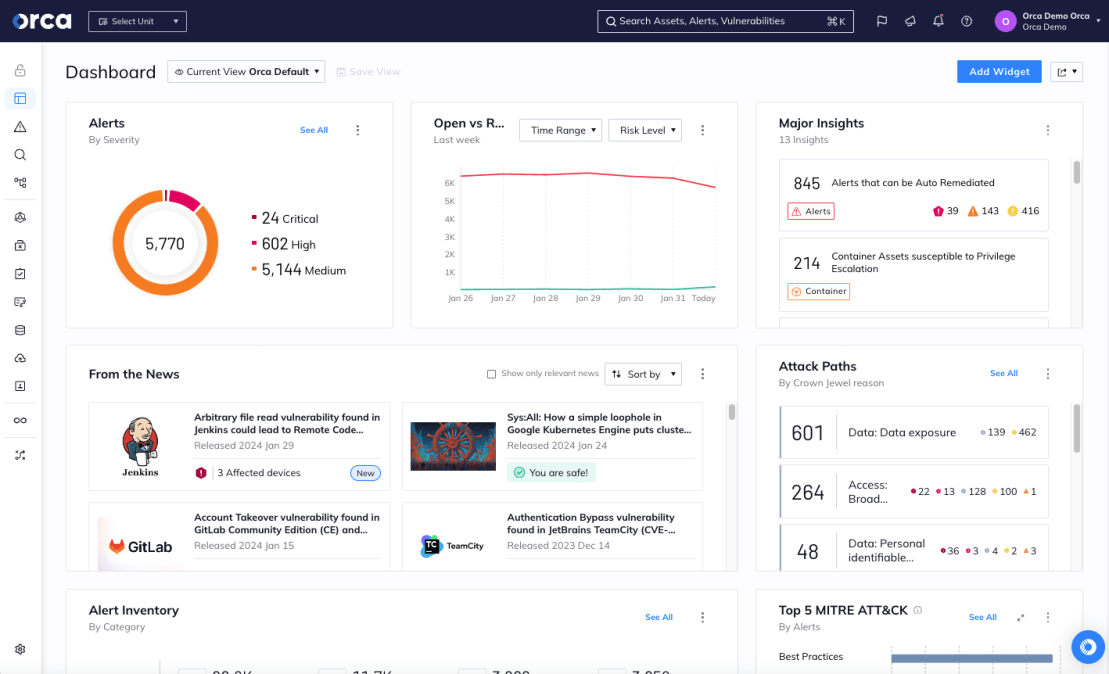Click the user avatar circle
The width and height of the screenshot is (1109, 674).
pyautogui.click(x=1005, y=21)
